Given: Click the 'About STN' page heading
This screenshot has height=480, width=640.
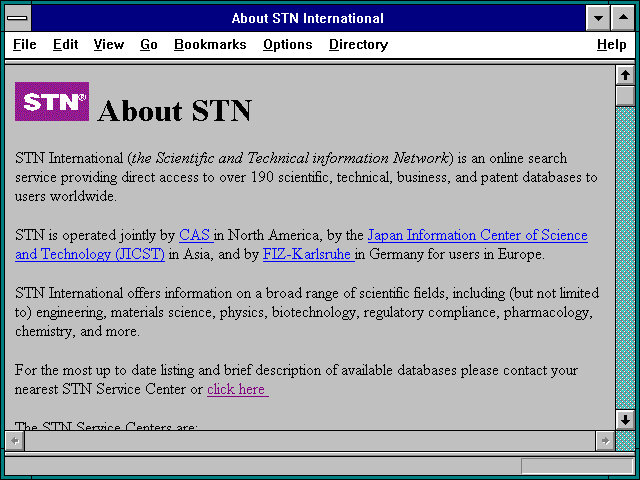Looking at the screenshot, I should [175, 111].
